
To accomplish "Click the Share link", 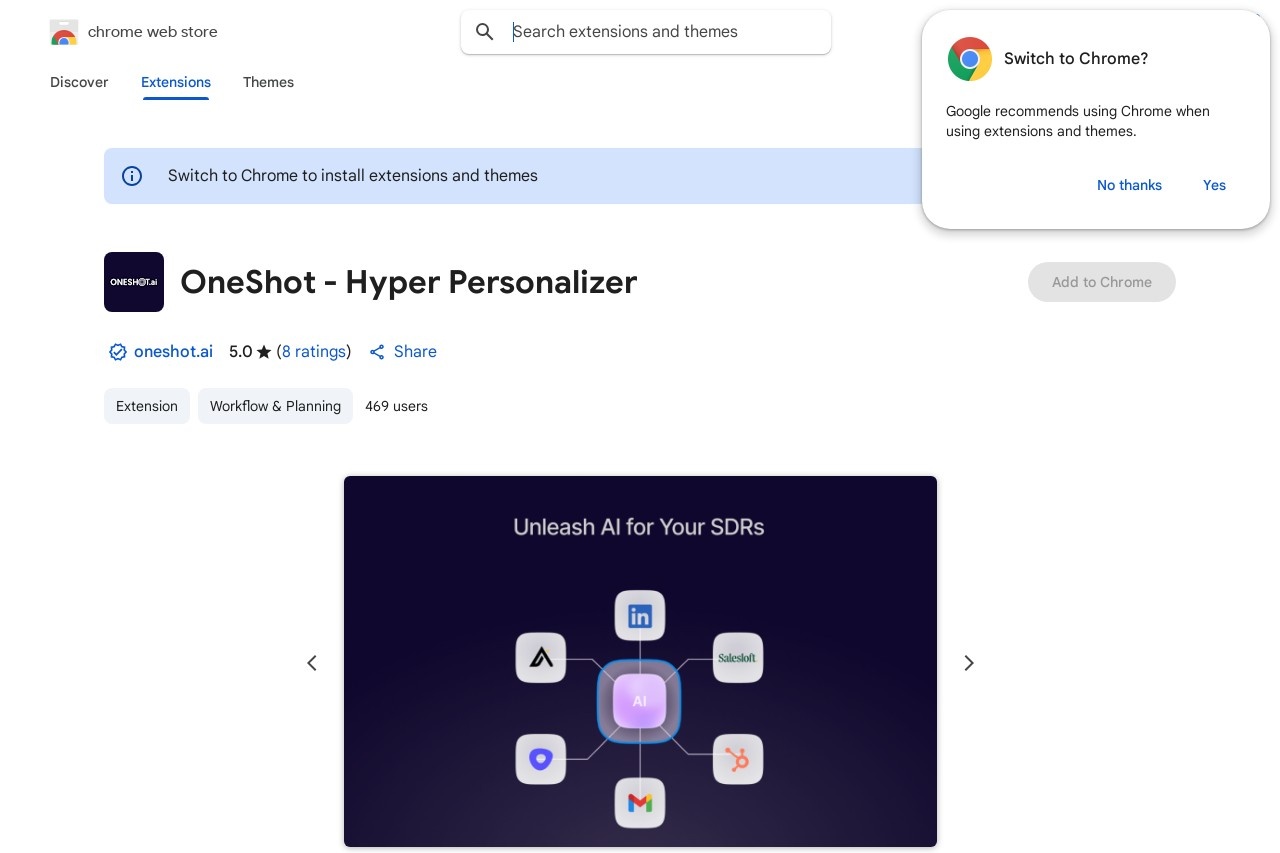I will coord(415,352).
